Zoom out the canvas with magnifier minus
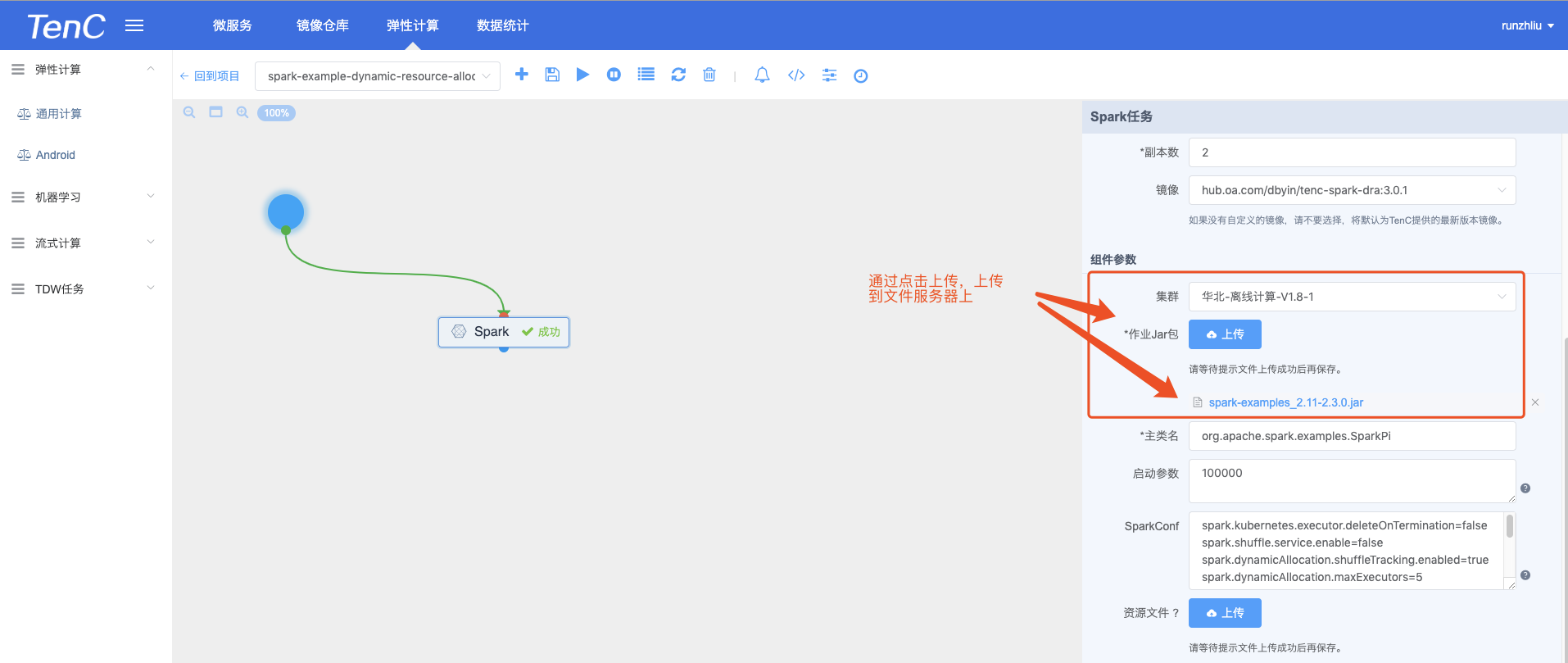Viewport: 1568px width, 663px height. coord(189,112)
